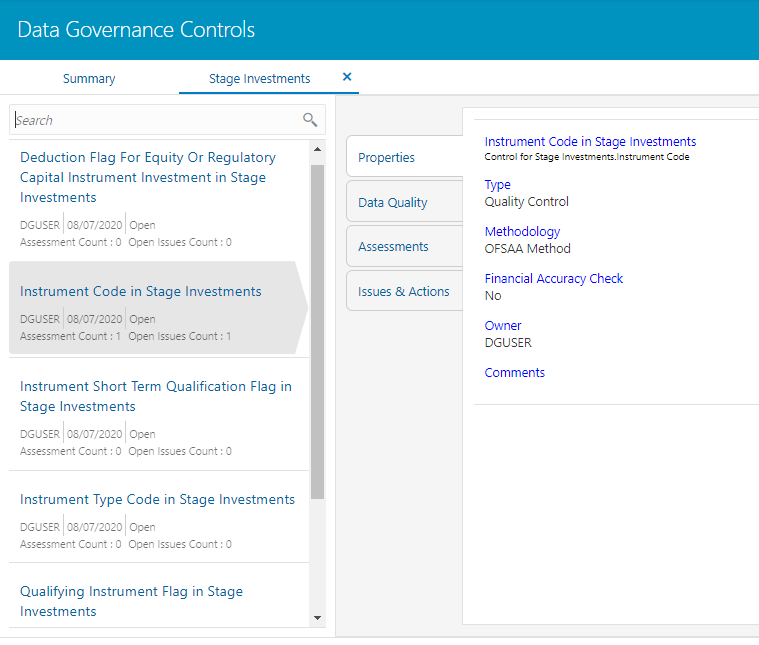Click the list scroll up arrow
Screen dimensions: 759x645
click(x=318, y=149)
